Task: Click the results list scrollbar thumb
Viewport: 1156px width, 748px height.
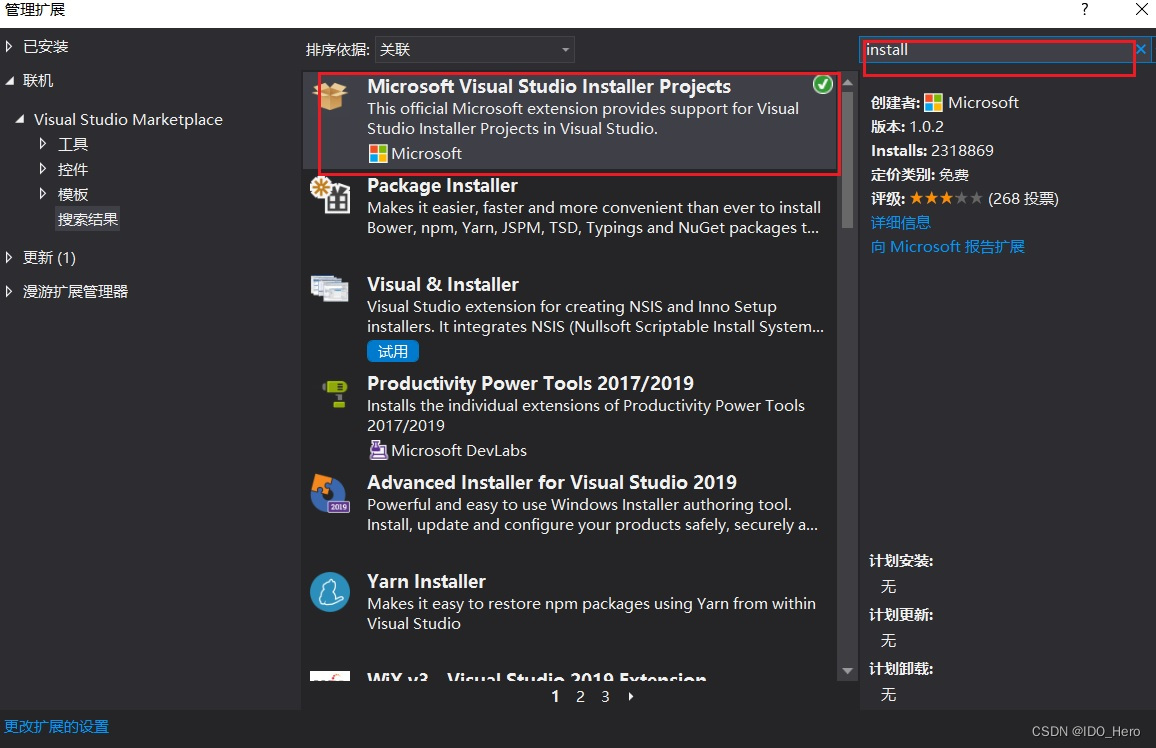Action: tap(847, 160)
